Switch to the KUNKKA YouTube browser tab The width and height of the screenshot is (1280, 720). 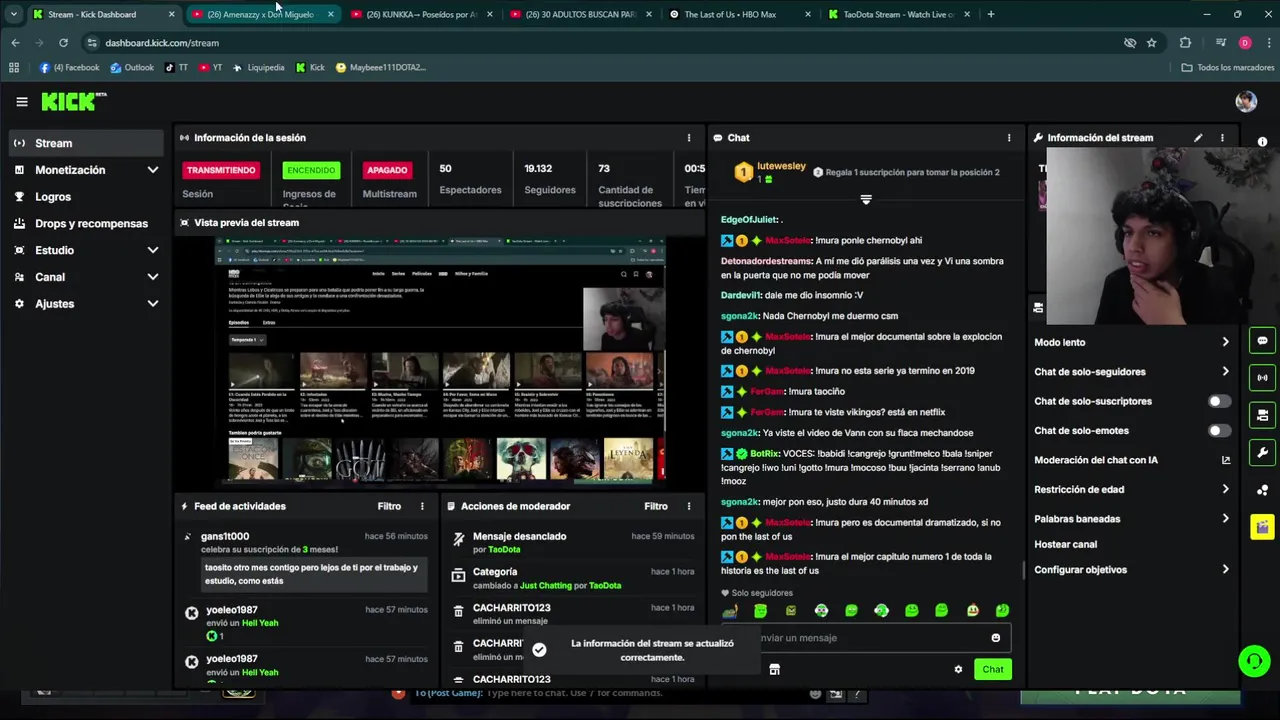[420, 14]
